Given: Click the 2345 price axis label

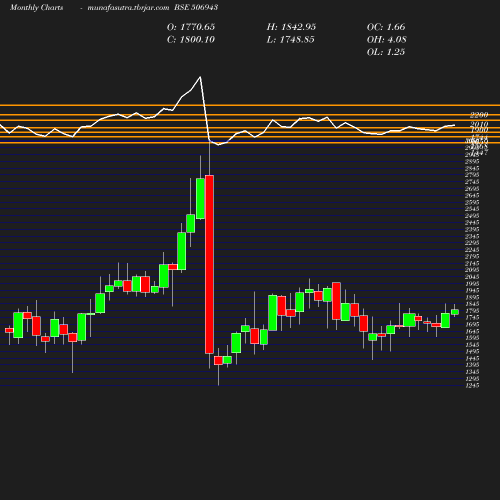Looking at the screenshot, I should click(x=472, y=236).
